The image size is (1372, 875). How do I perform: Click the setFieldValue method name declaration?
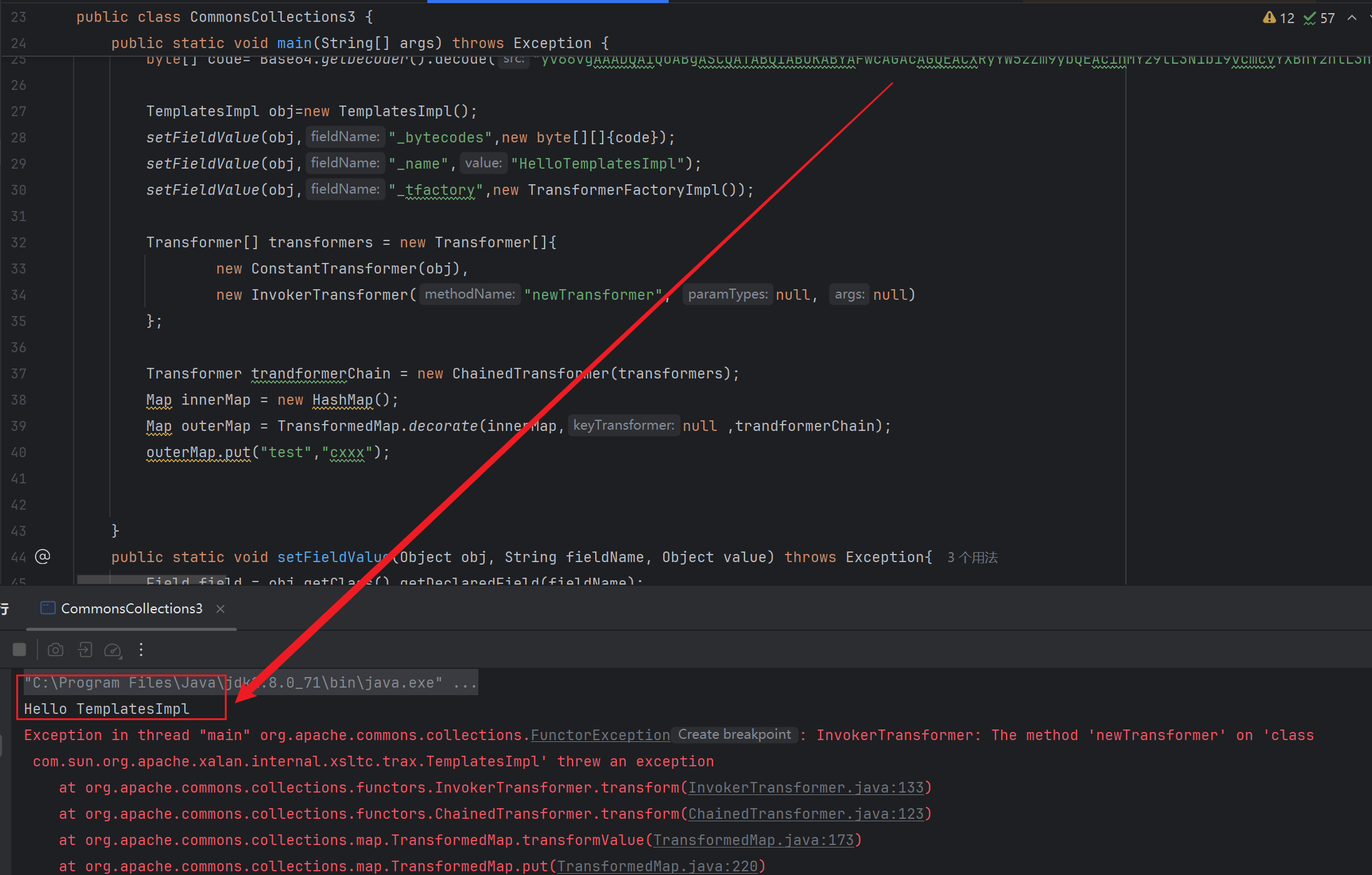click(333, 557)
